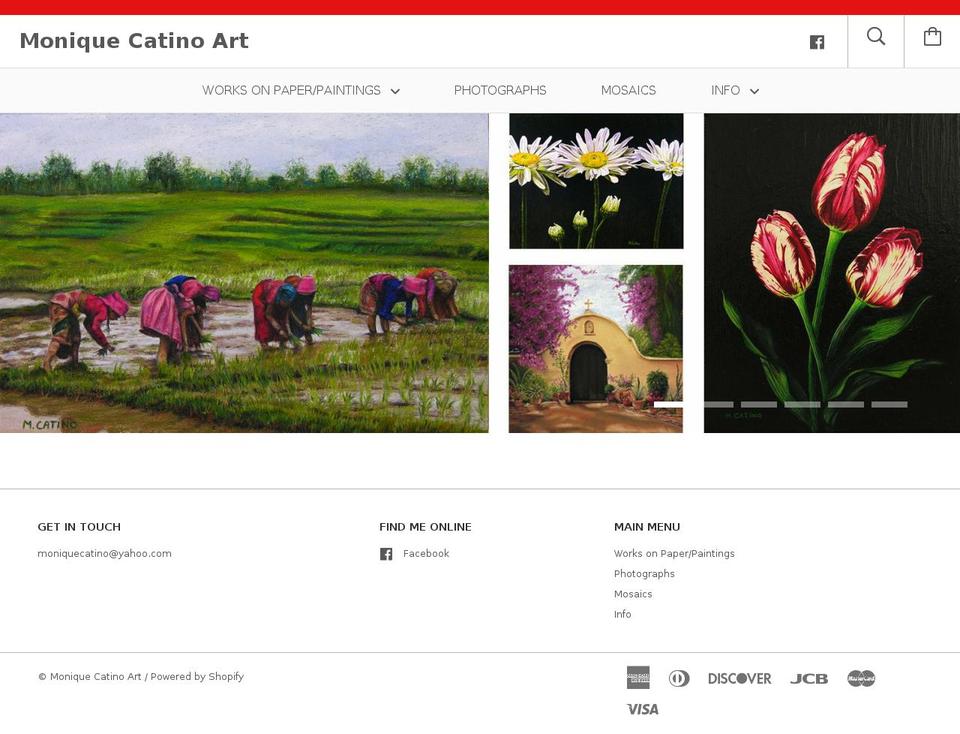Image resolution: width=960 pixels, height=734 pixels.
Task: Open the Info nav item
Action: 725,91
